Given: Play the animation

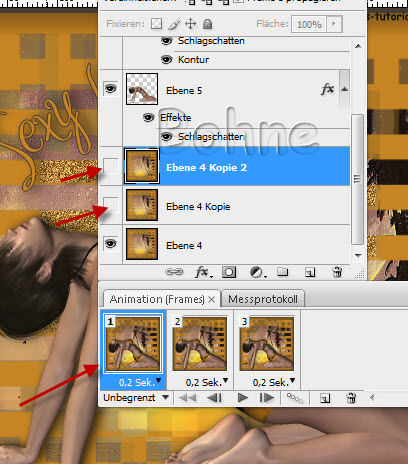Looking at the screenshot, I should coord(243,398).
